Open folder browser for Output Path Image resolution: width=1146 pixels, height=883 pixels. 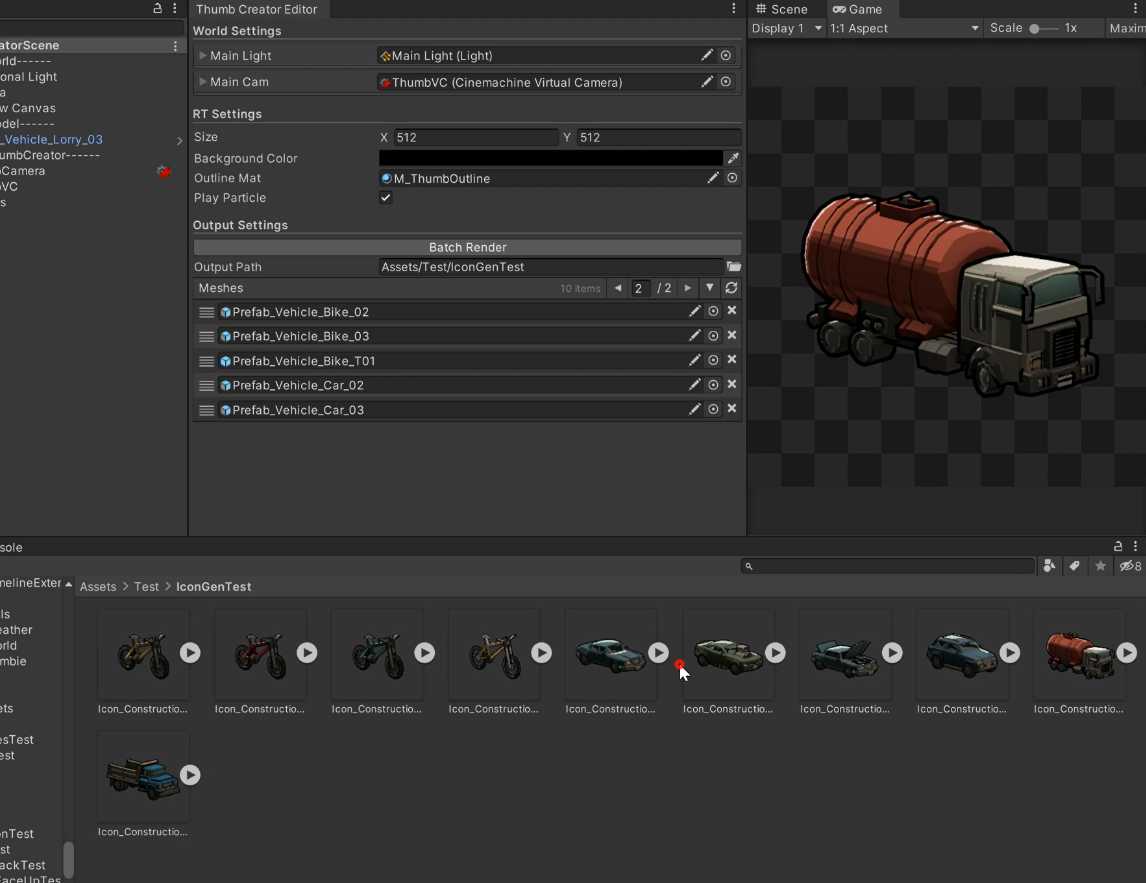pos(733,267)
